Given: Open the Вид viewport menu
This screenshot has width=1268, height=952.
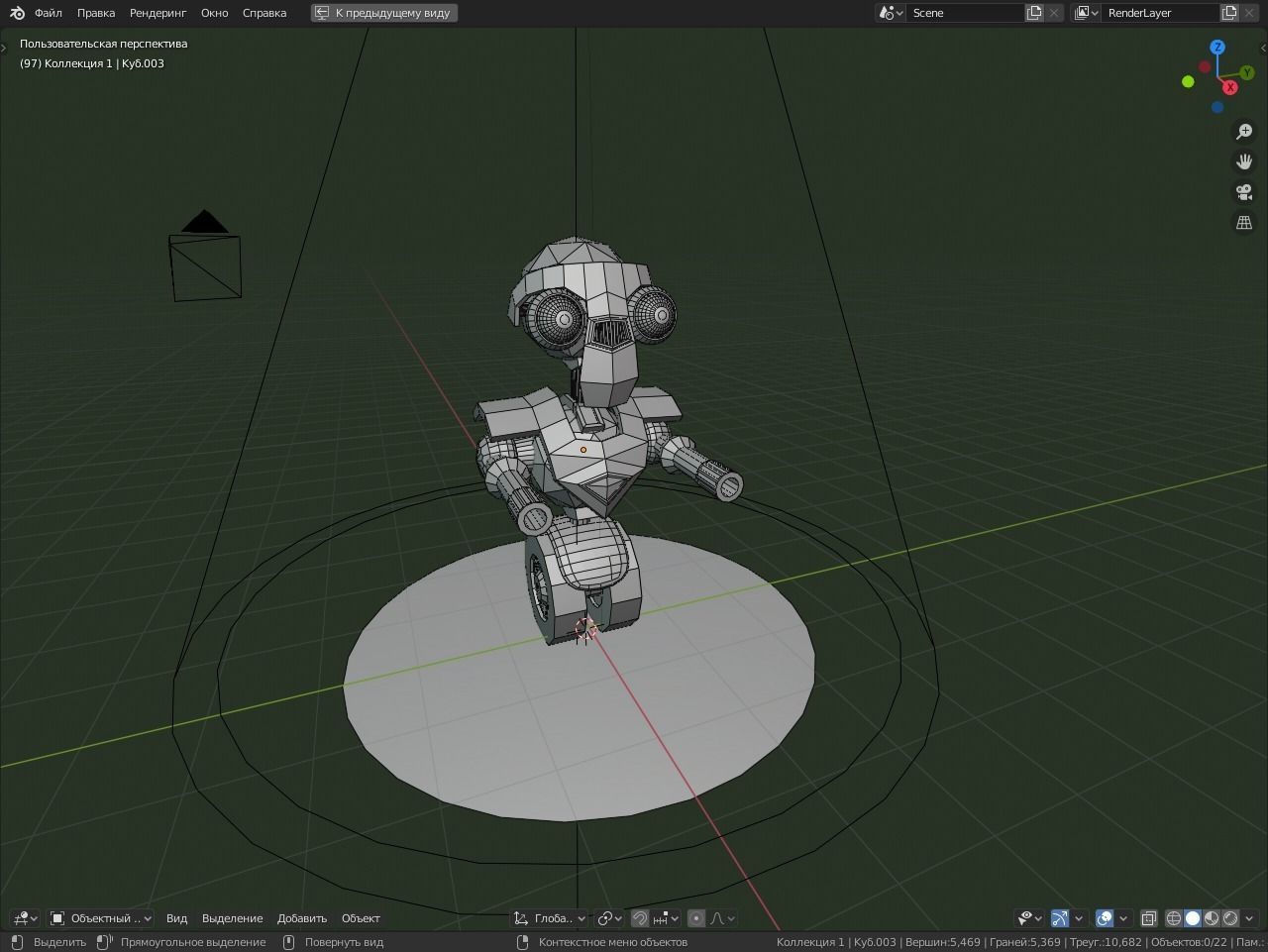Looking at the screenshot, I should point(176,918).
